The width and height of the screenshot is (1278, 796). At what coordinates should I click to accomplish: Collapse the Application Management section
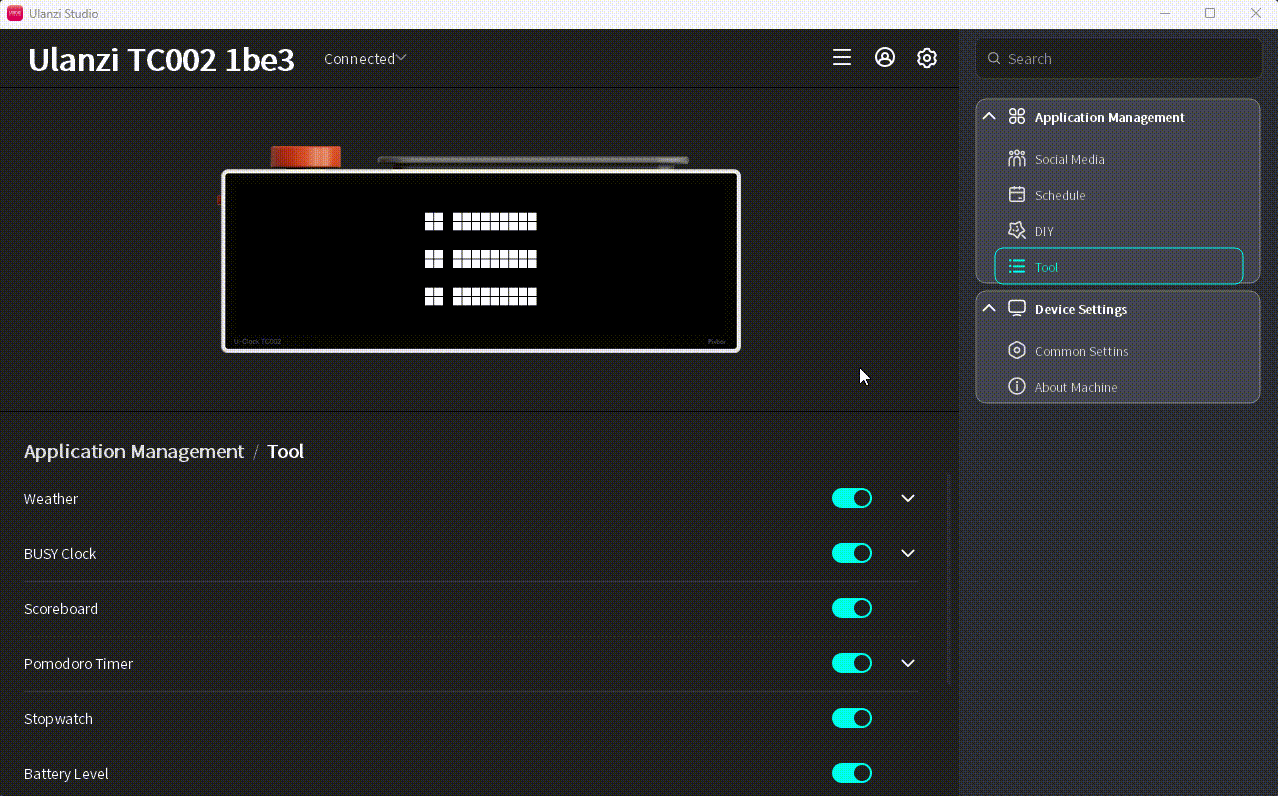(989, 117)
